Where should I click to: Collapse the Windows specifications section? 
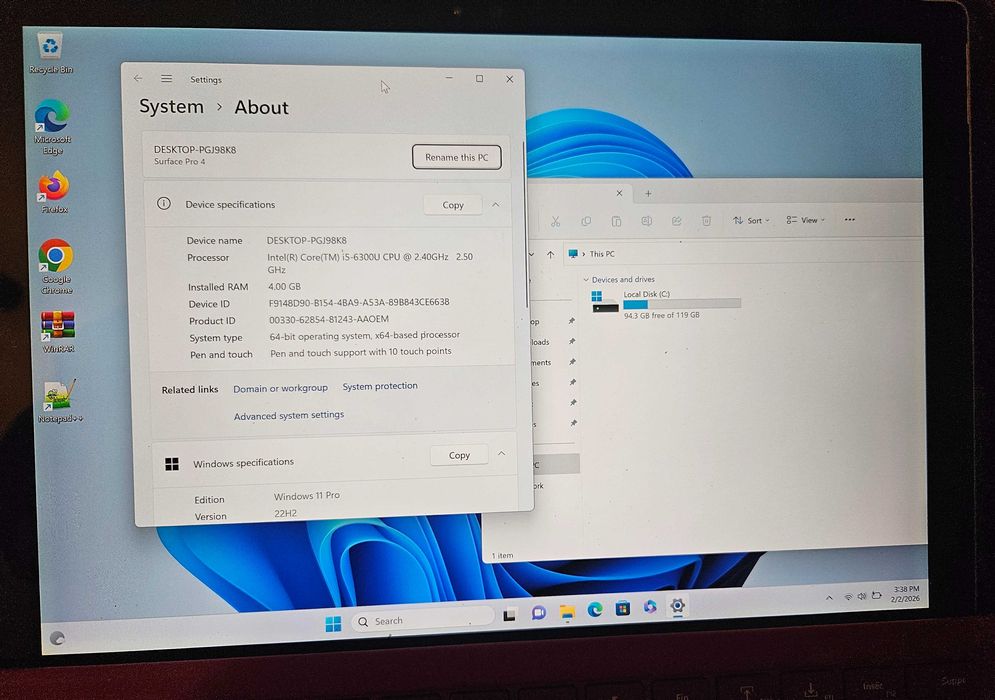tap(501, 454)
